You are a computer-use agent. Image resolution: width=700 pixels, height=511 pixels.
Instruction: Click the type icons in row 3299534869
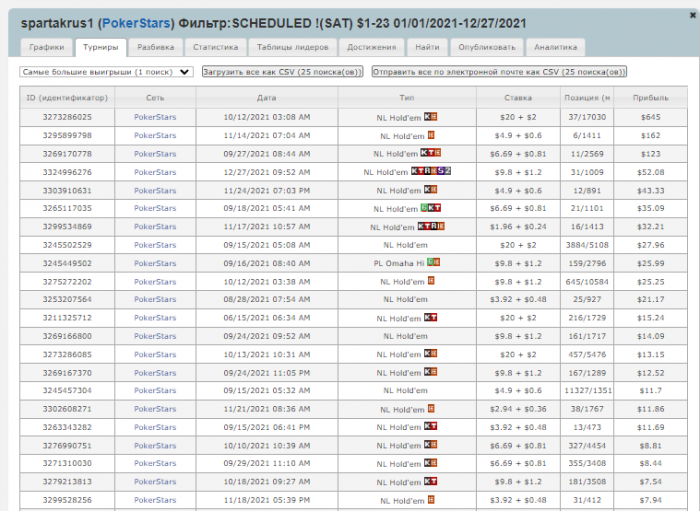[x=431, y=226]
